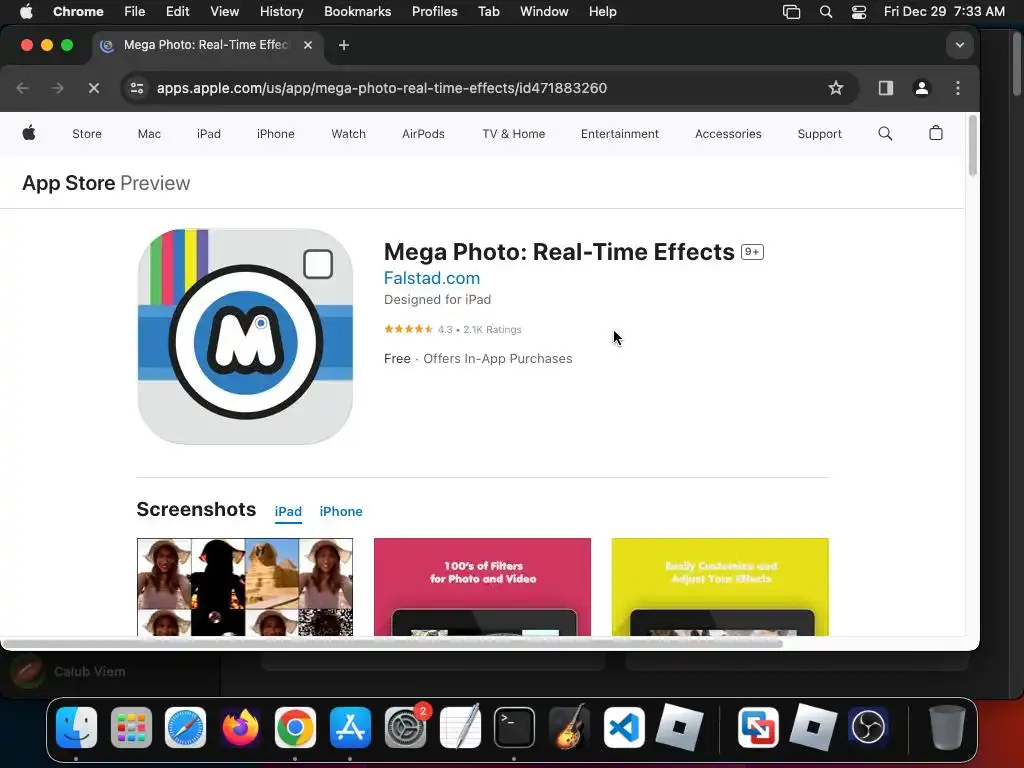The width and height of the screenshot is (1024, 768).
Task: Open the site search magnifier icon
Action: tap(885, 133)
